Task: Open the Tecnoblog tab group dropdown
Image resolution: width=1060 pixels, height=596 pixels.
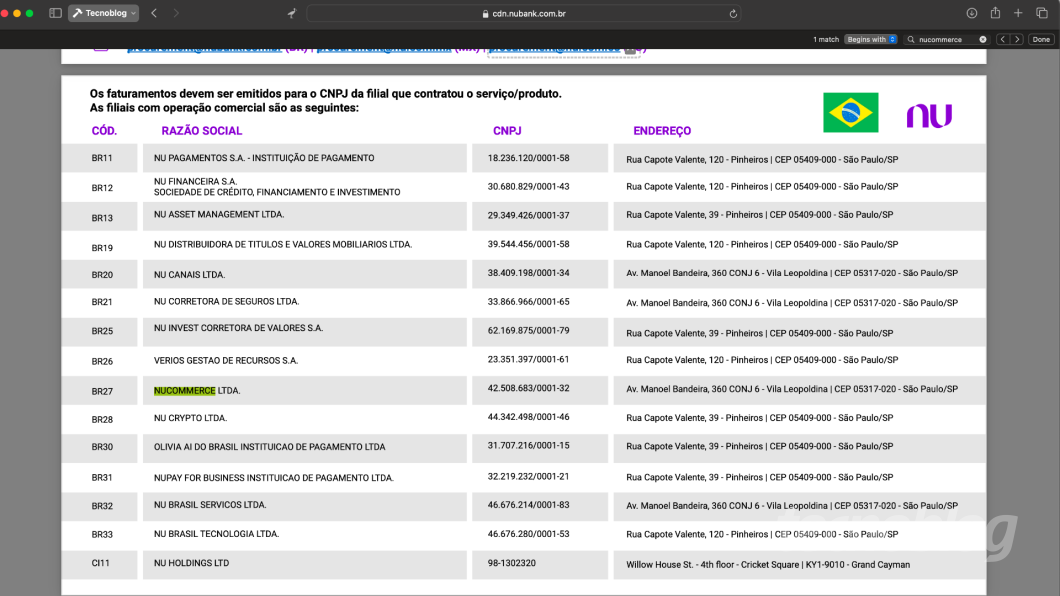Action: point(103,13)
